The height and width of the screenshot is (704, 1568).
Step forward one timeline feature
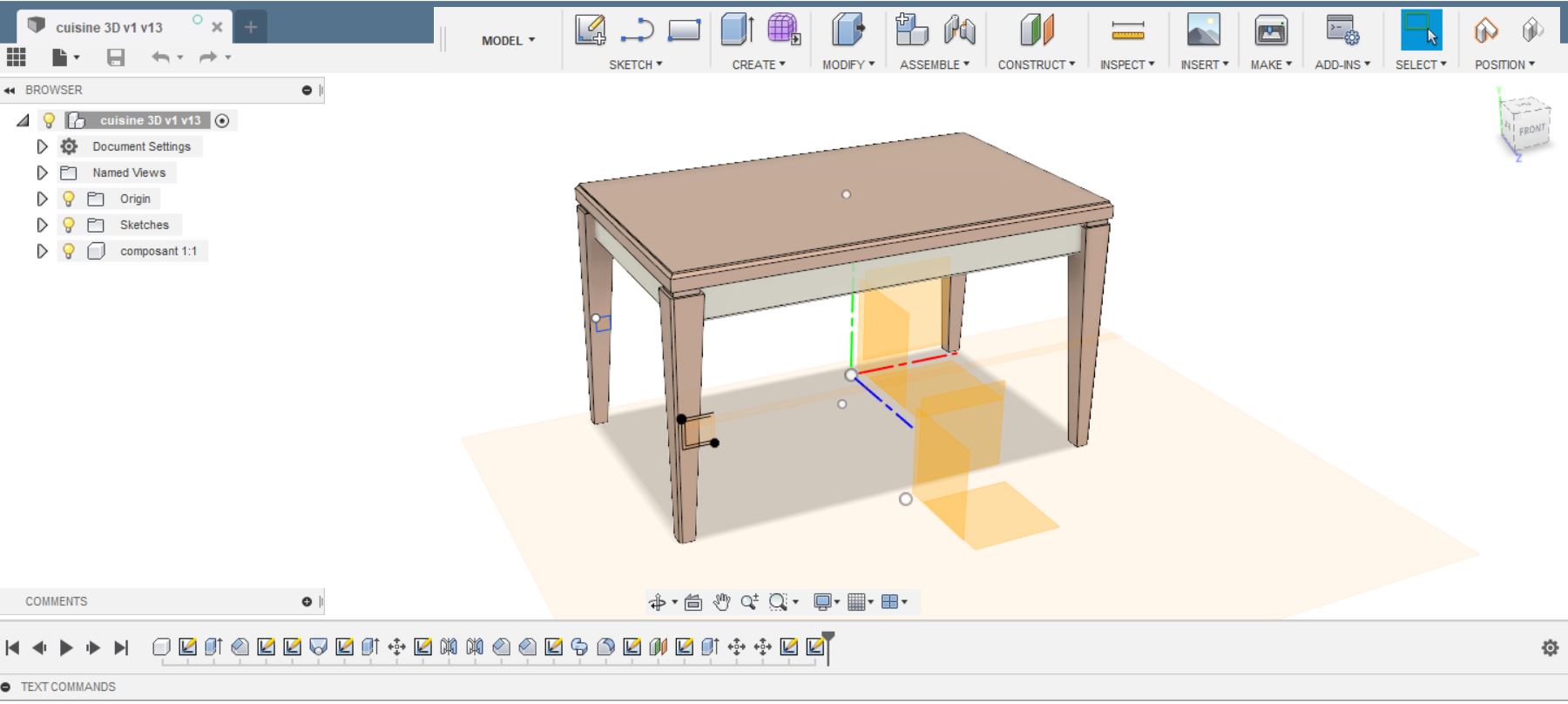93,647
